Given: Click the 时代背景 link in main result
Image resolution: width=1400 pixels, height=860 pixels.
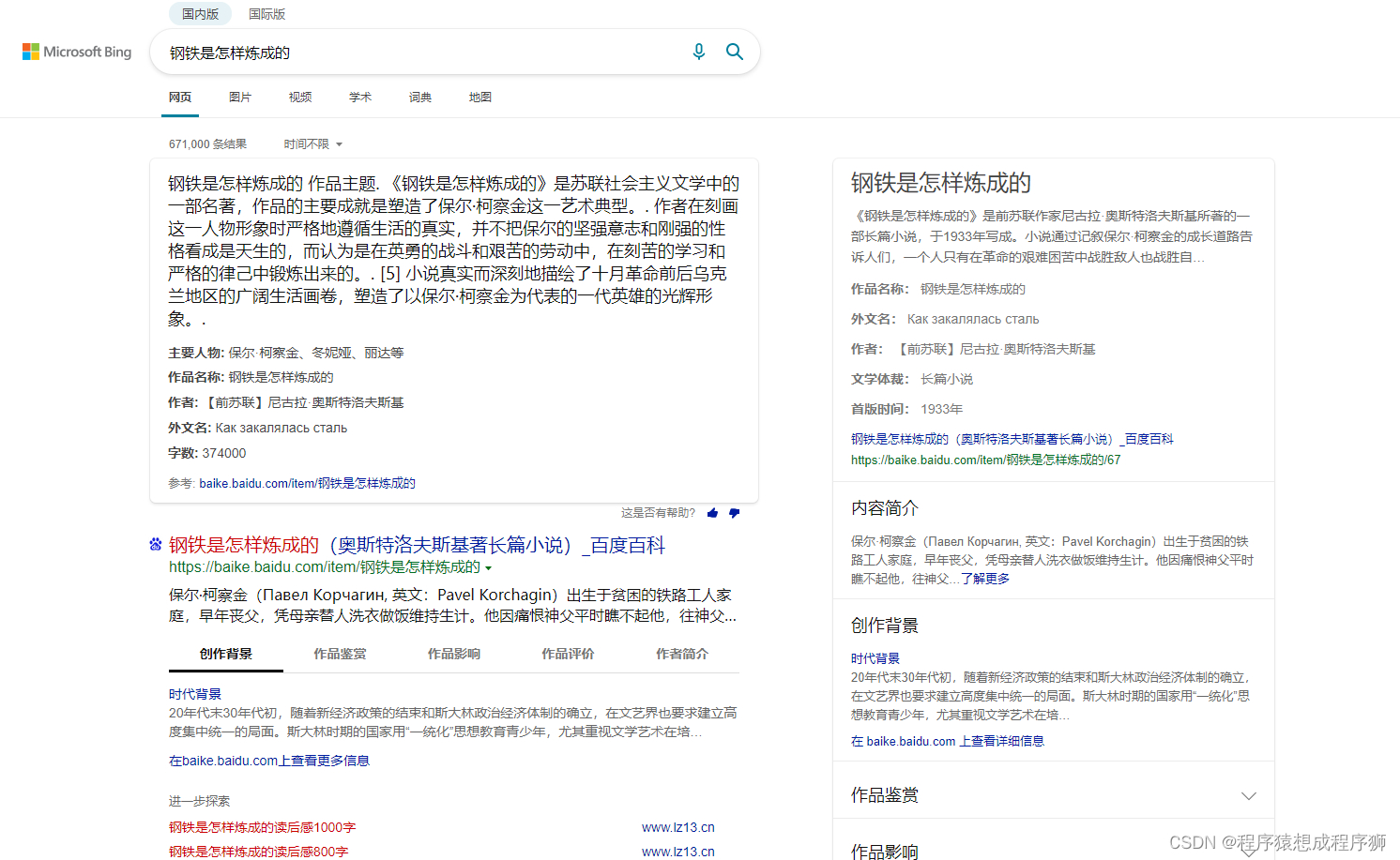Looking at the screenshot, I should (x=195, y=694).
